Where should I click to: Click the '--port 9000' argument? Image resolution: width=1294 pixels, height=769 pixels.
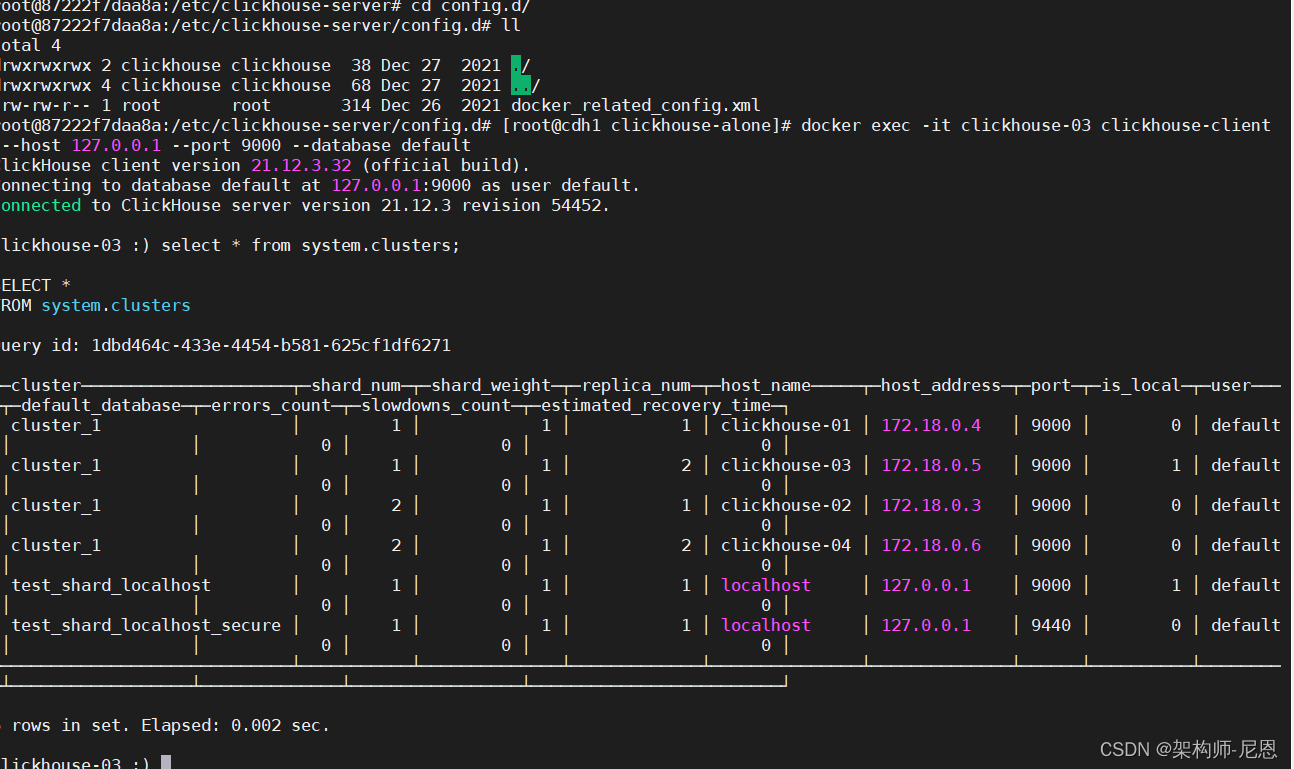[226, 145]
